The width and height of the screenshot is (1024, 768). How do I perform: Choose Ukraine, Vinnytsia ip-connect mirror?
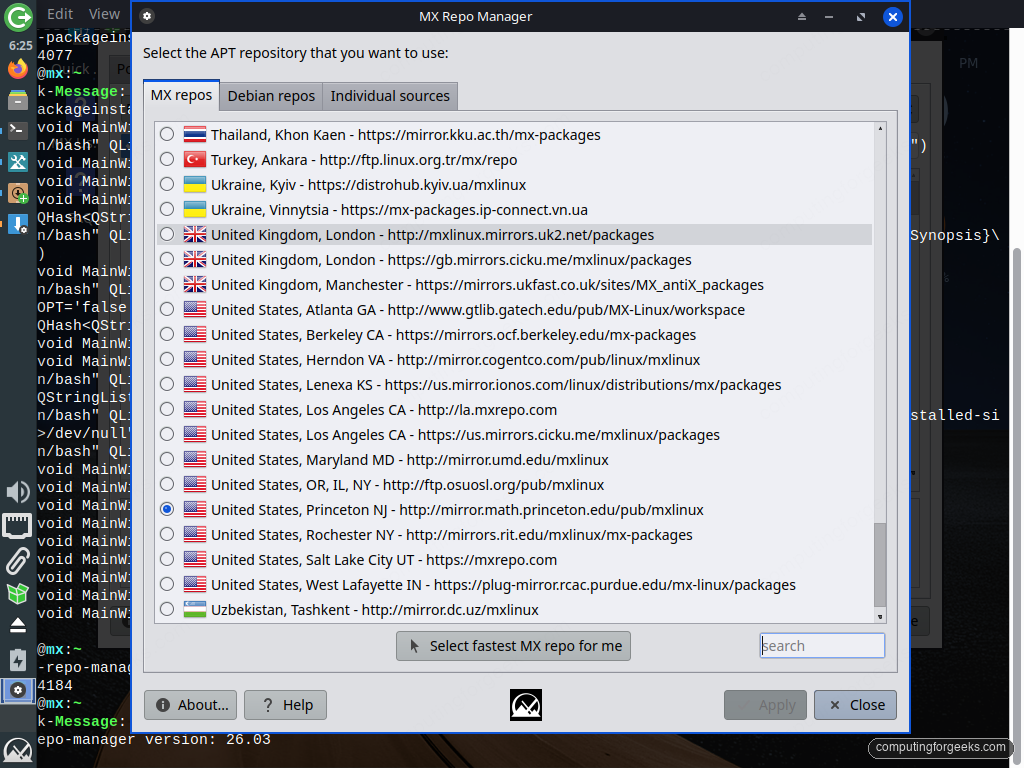(x=167, y=210)
